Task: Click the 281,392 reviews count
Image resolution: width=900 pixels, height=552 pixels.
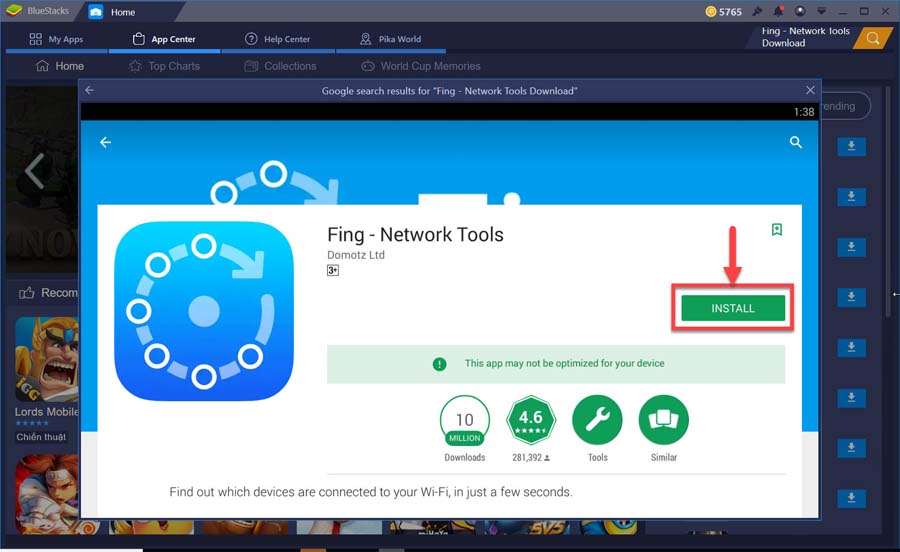Action: (x=531, y=457)
